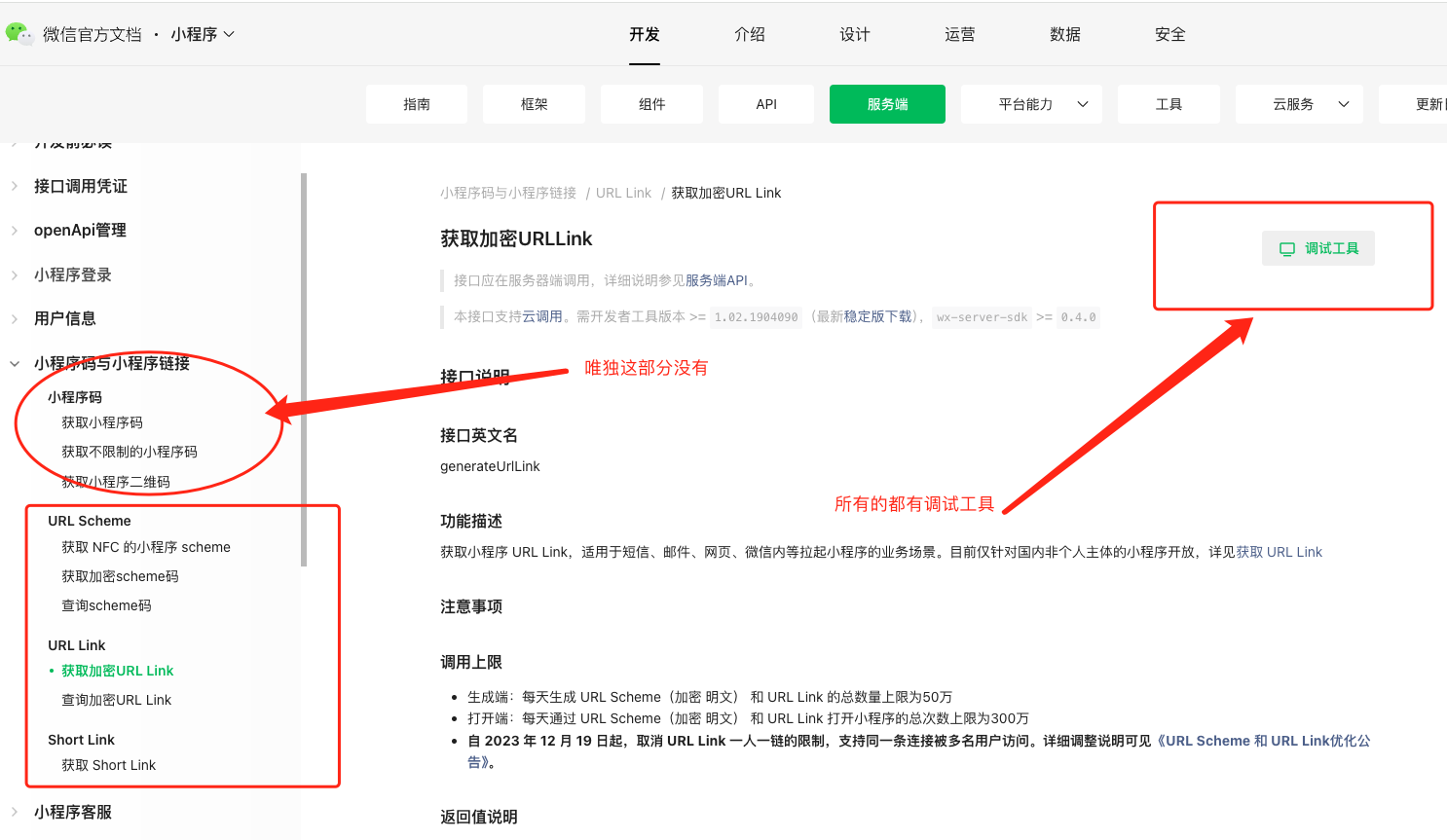The image size is (1447, 840).
Task: Open 获取 NFC 的小程序 scheme
Action: [x=146, y=547]
